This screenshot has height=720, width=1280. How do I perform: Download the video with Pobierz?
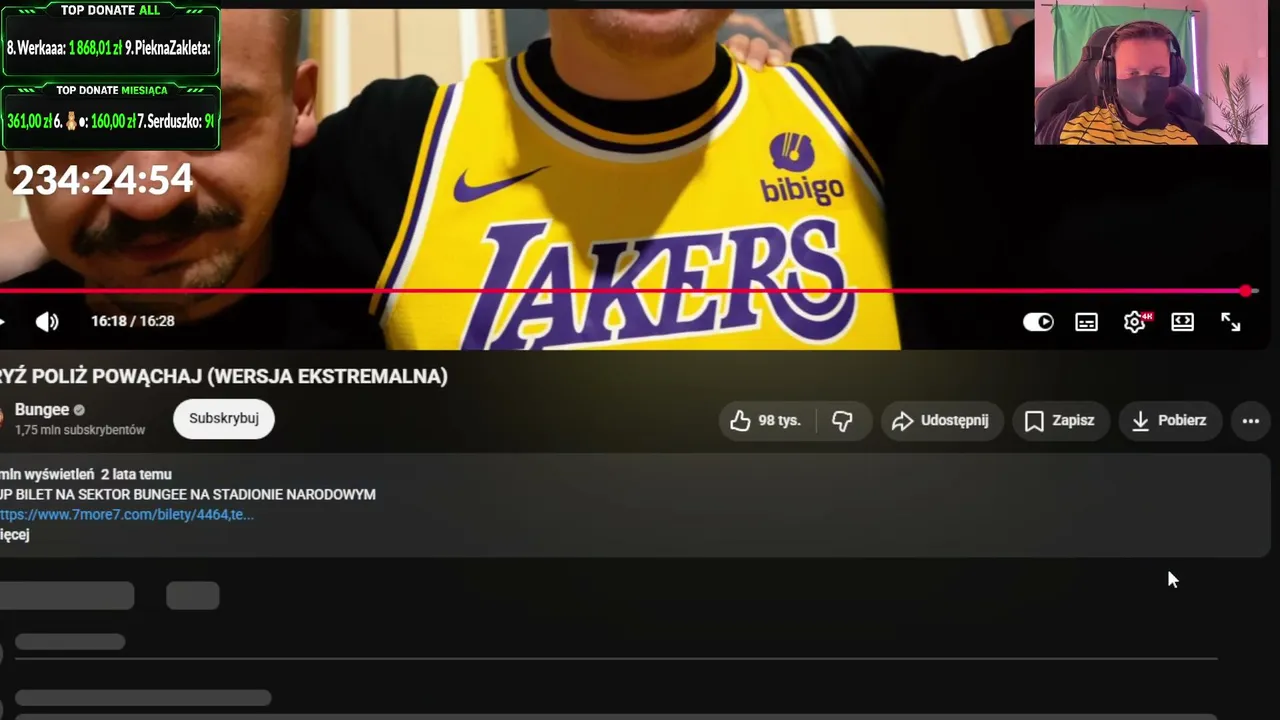tap(1169, 421)
